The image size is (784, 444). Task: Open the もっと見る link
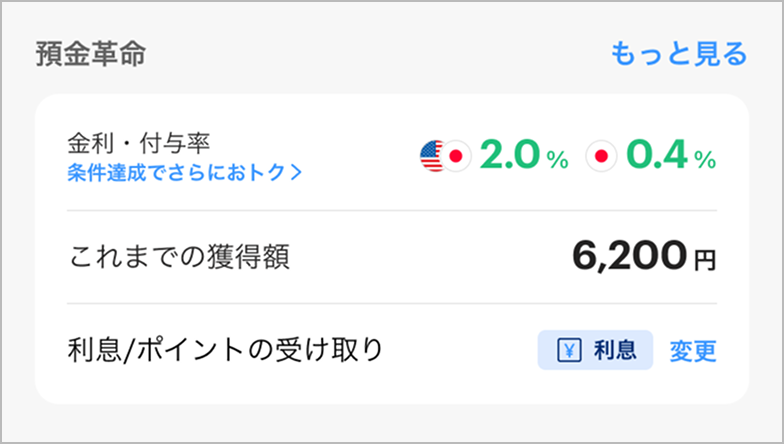click(679, 53)
